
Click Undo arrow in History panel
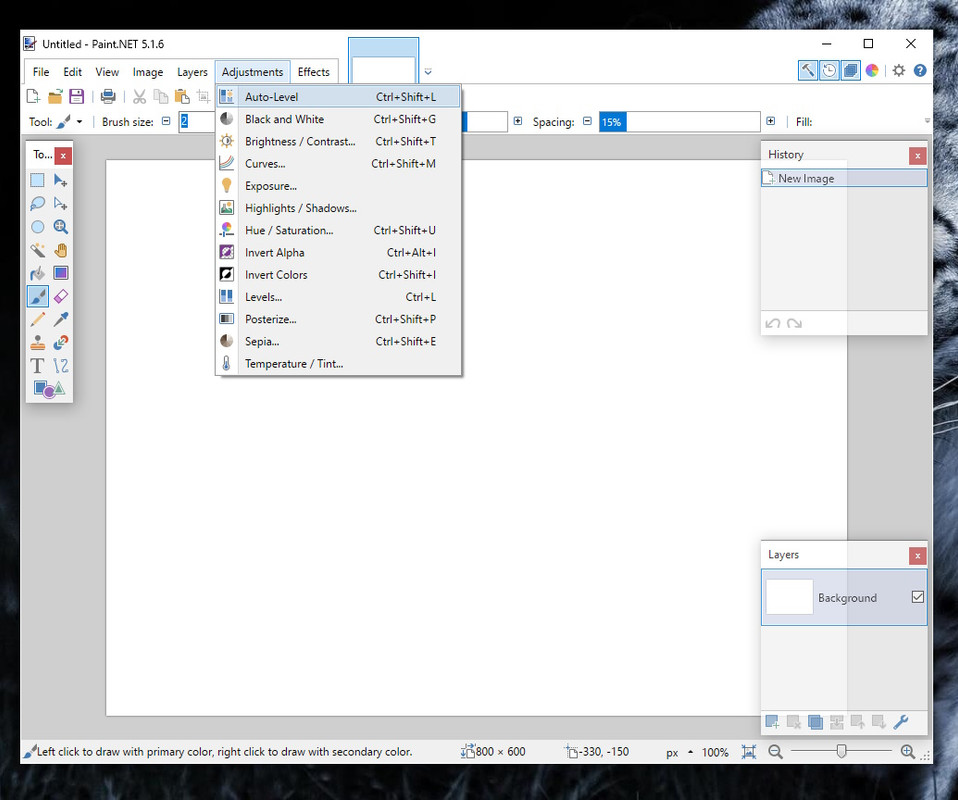(773, 323)
